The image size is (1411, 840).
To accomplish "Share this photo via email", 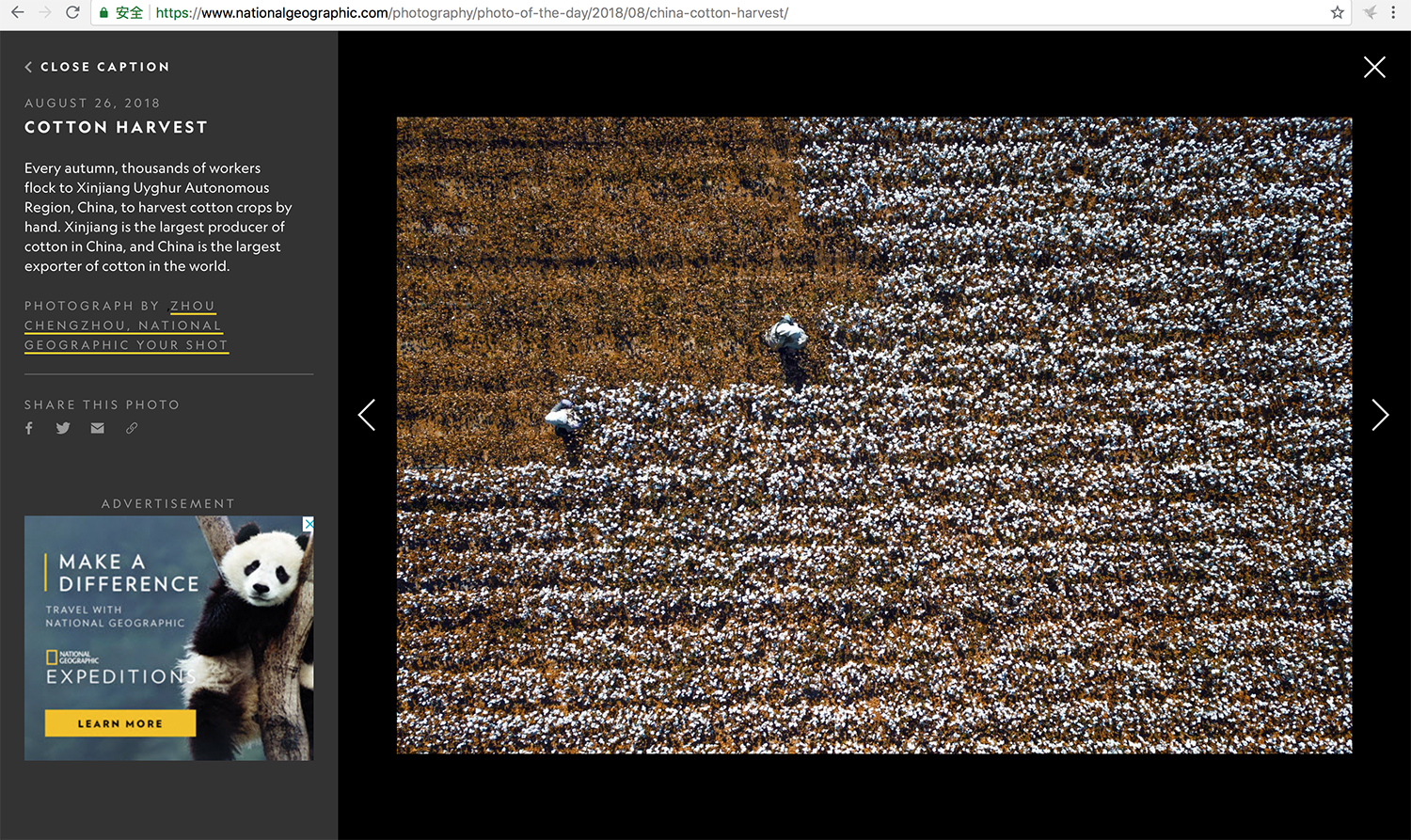I will (97, 428).
